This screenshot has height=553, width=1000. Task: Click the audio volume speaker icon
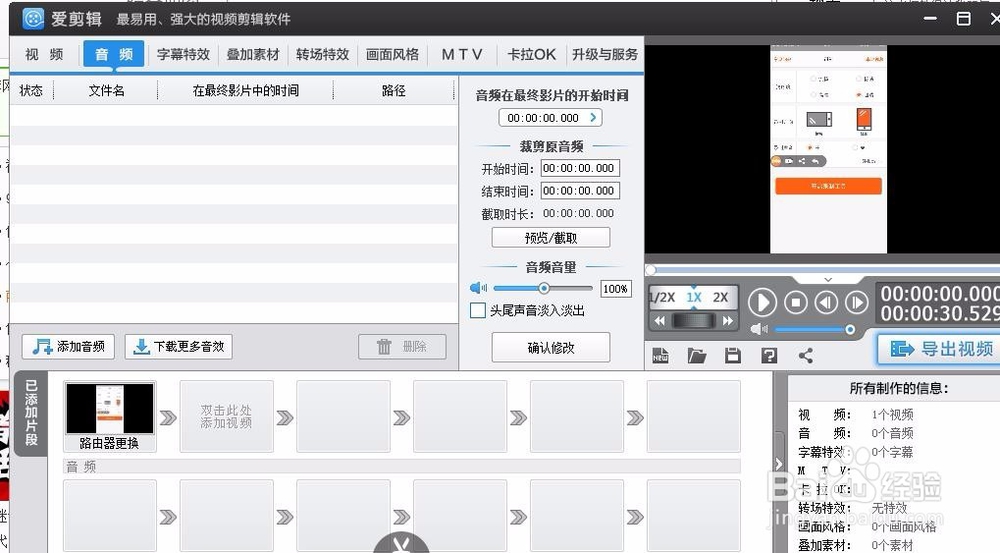(478, 288)
